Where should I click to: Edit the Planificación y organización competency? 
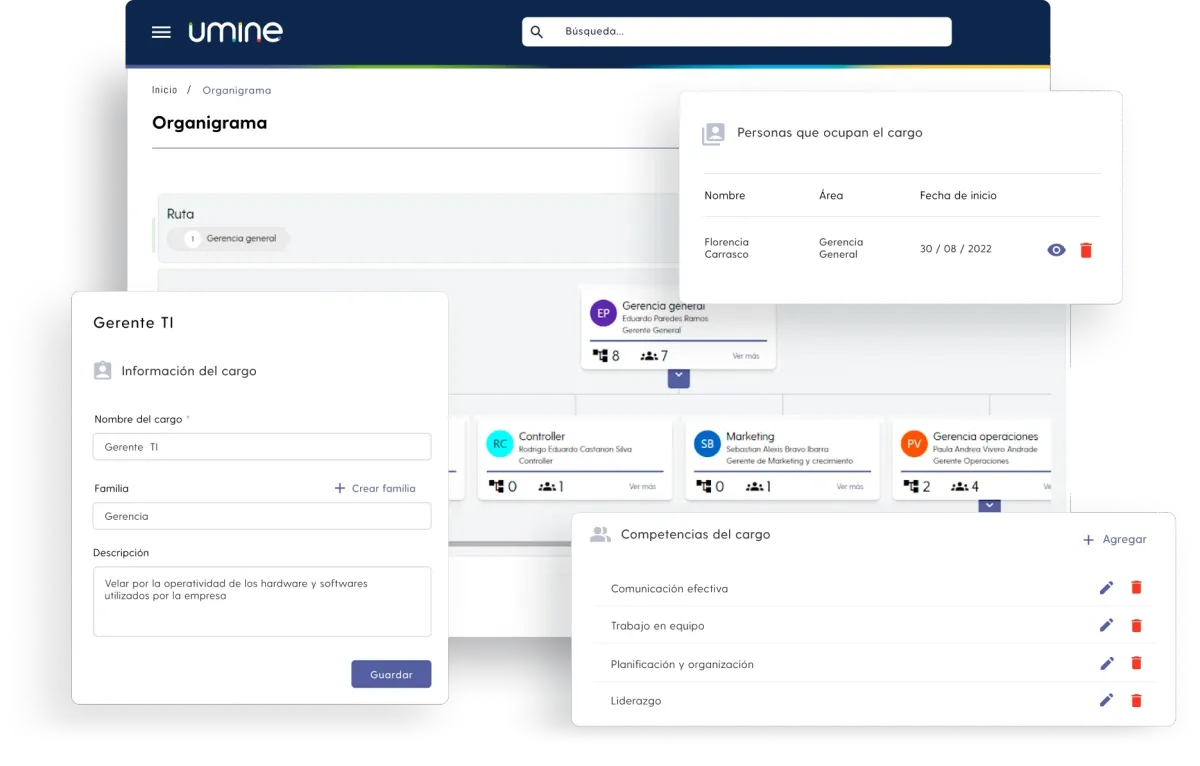pos(1106,663)
